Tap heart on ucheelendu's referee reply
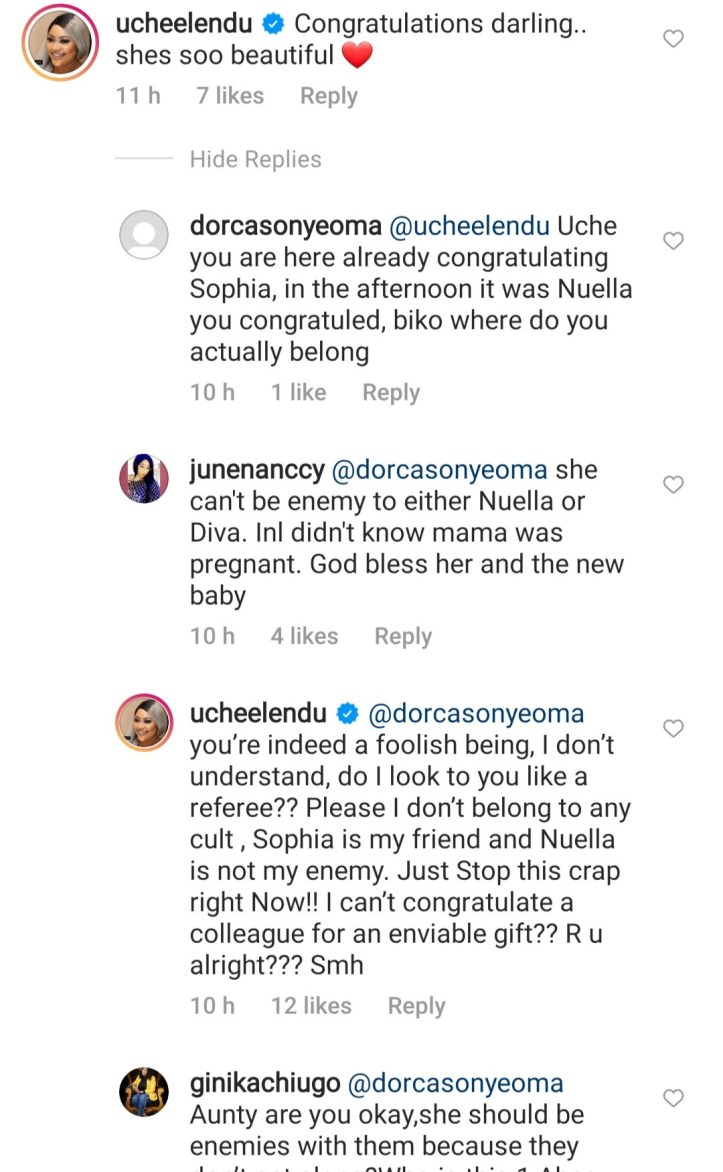723x1172 pixels. 674,728
